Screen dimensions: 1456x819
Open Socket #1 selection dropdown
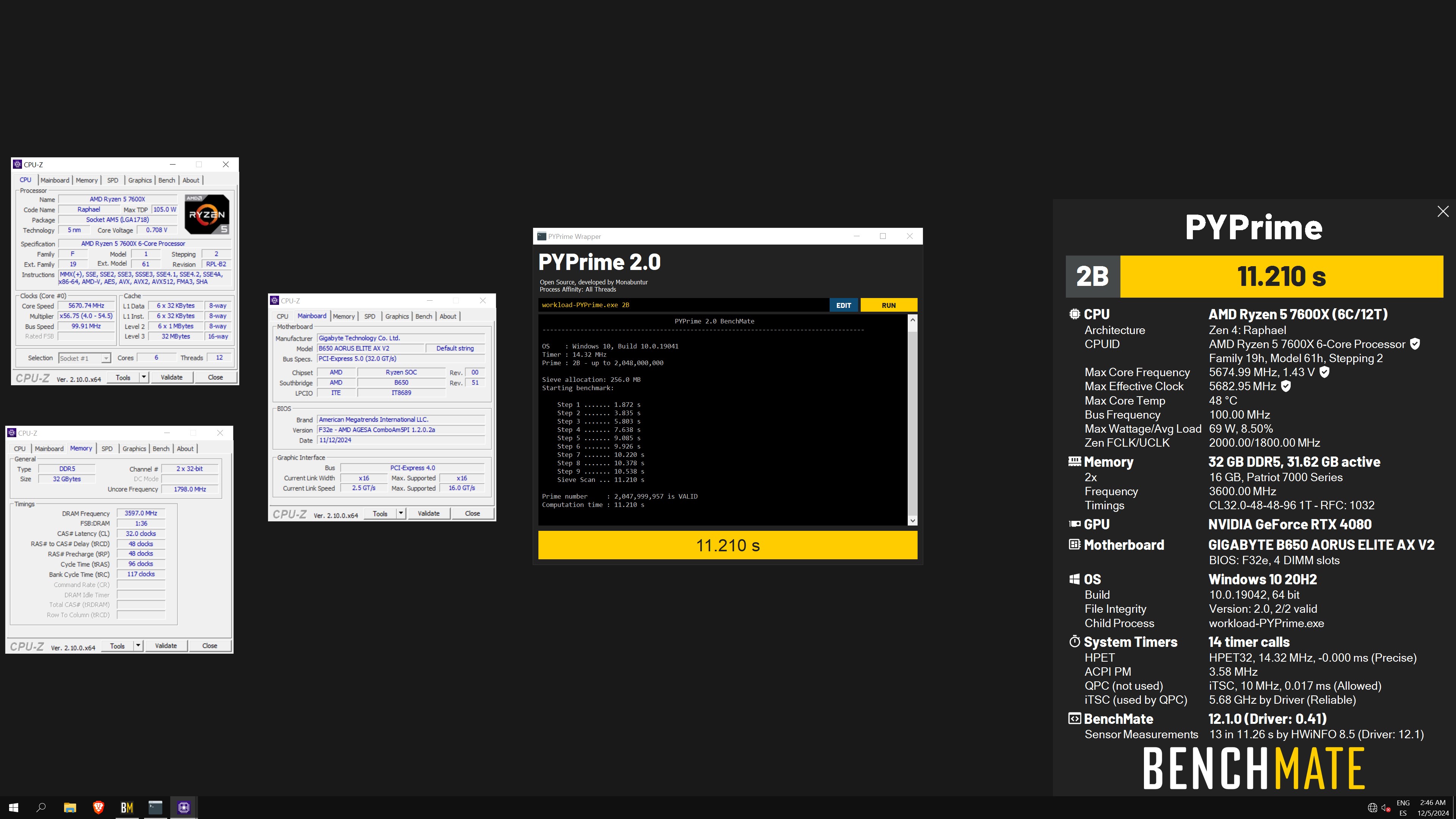pyautogui.click(x=106, y=358)
